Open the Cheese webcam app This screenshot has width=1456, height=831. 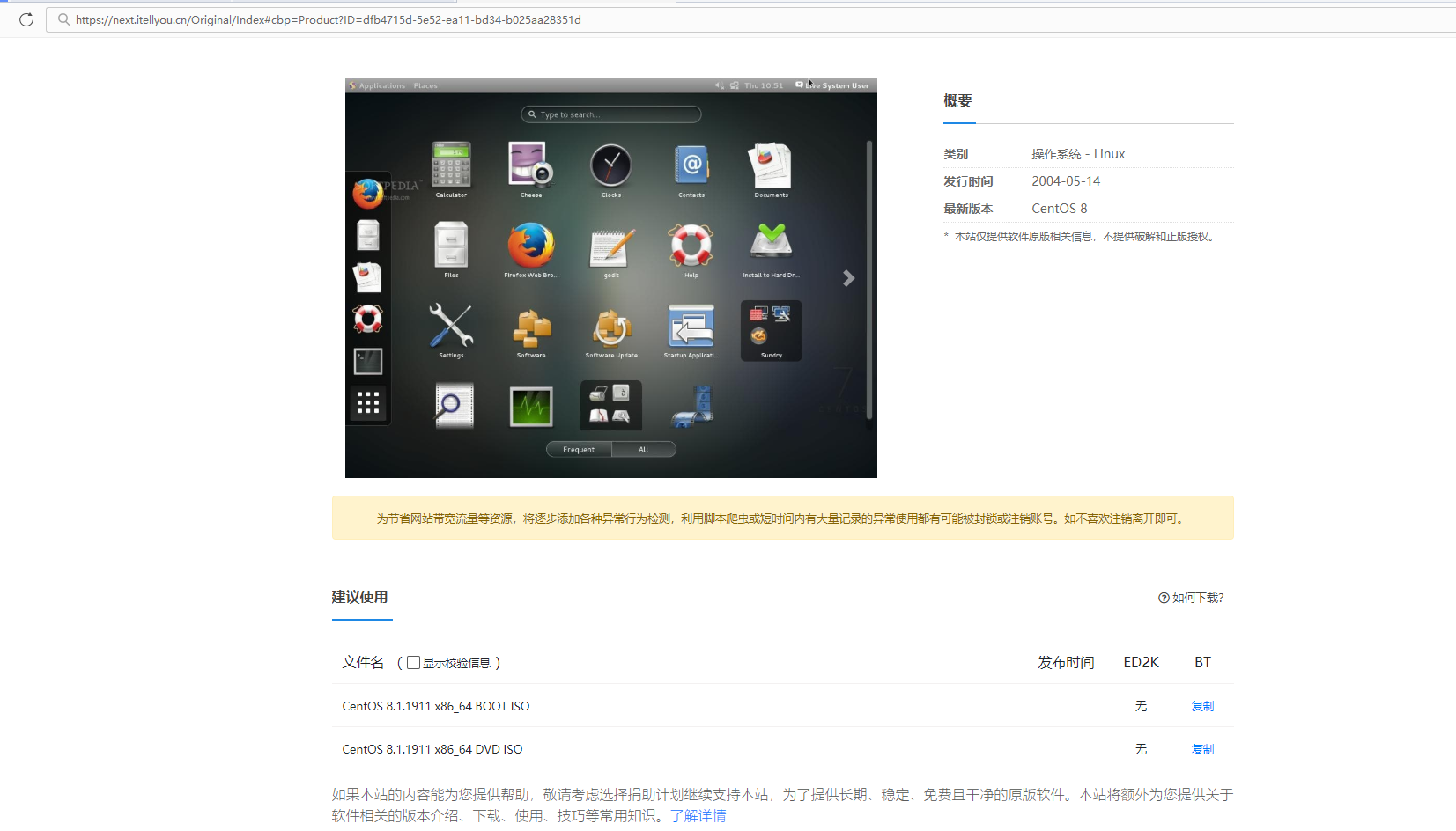point(530,169)
